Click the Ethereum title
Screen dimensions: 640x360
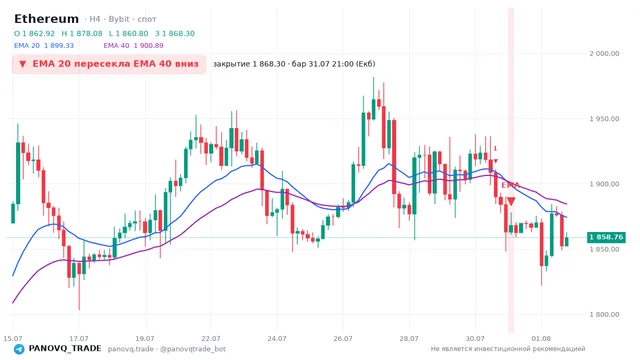point(46,19)
